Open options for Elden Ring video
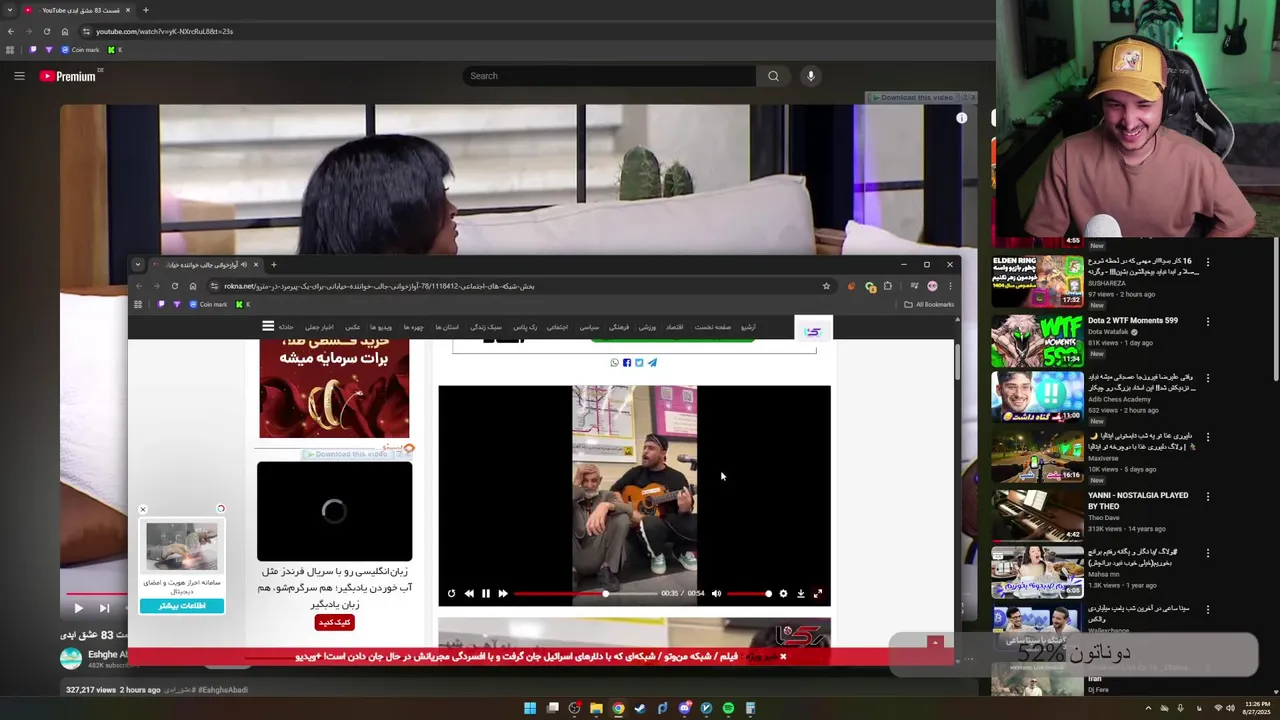Screen dimensions: 1280x720 tap(1207, 262)
